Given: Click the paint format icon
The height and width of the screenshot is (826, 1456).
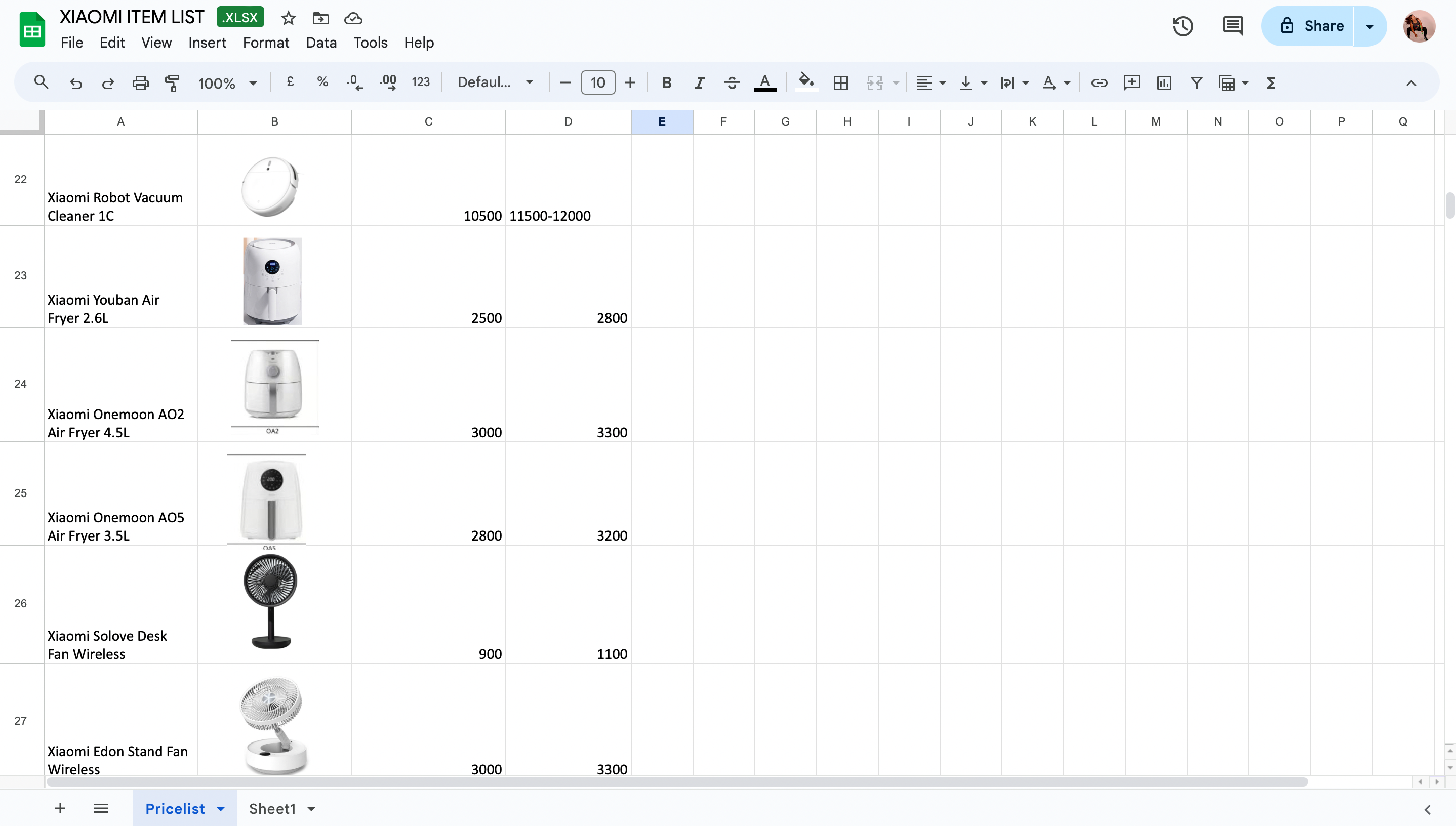Looking at the screenshot, I should [x=173, y=83].
